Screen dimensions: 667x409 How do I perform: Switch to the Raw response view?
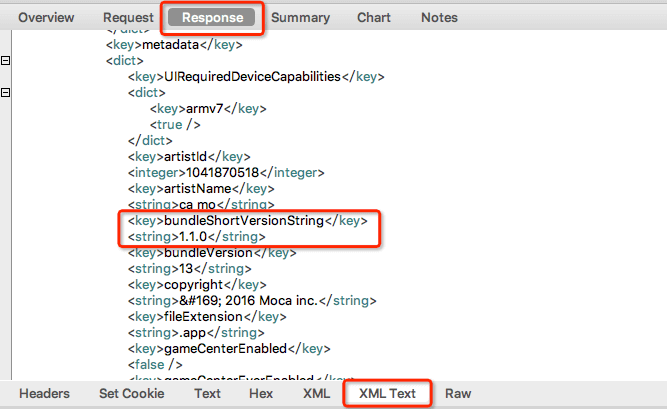tap(458, 394)
